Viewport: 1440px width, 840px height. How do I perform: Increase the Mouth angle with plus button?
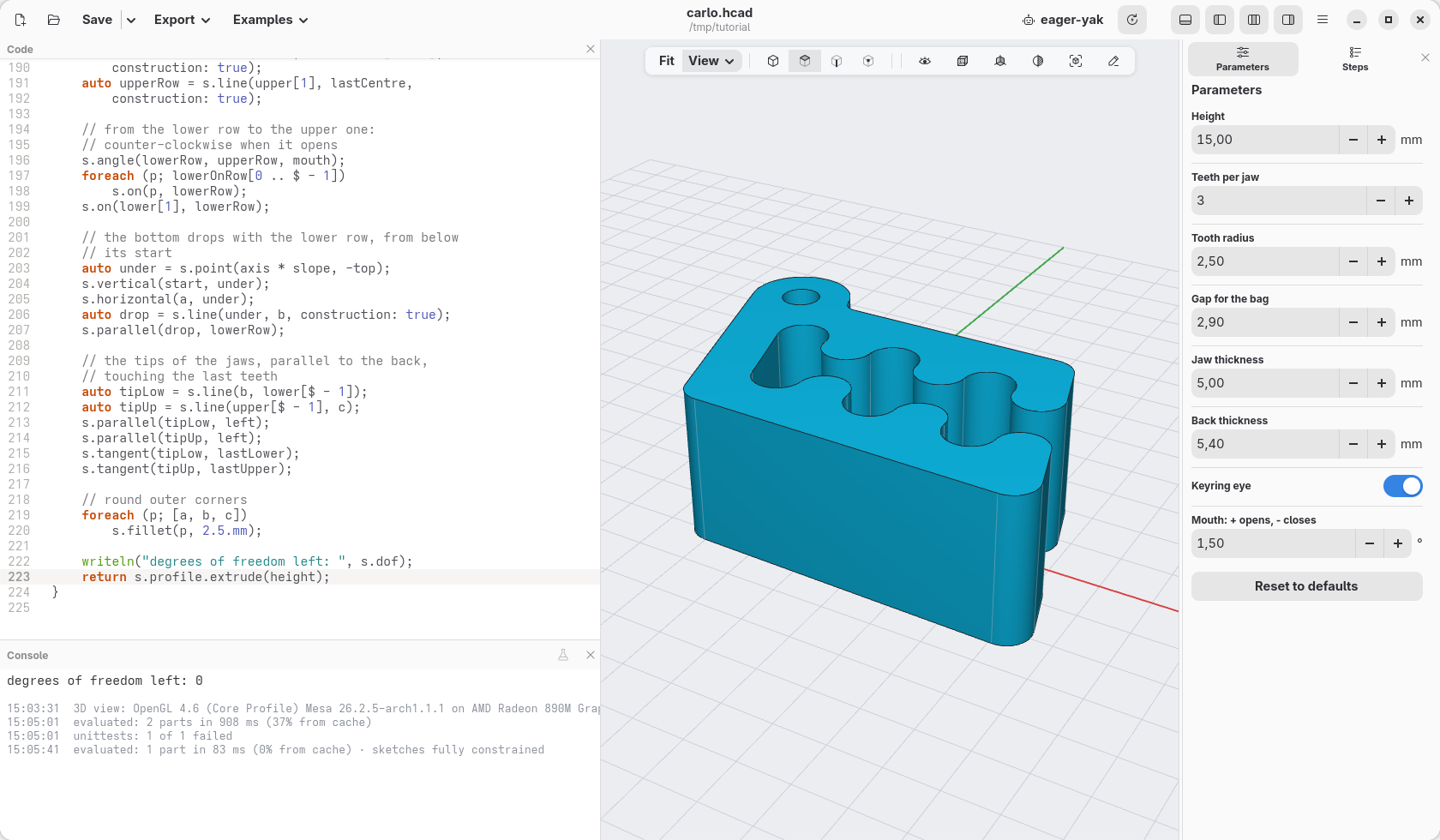coord(1398,543)
